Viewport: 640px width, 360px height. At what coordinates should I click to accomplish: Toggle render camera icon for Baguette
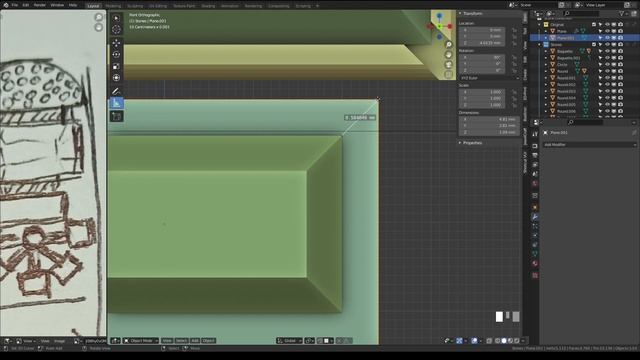tap(620, 51)
